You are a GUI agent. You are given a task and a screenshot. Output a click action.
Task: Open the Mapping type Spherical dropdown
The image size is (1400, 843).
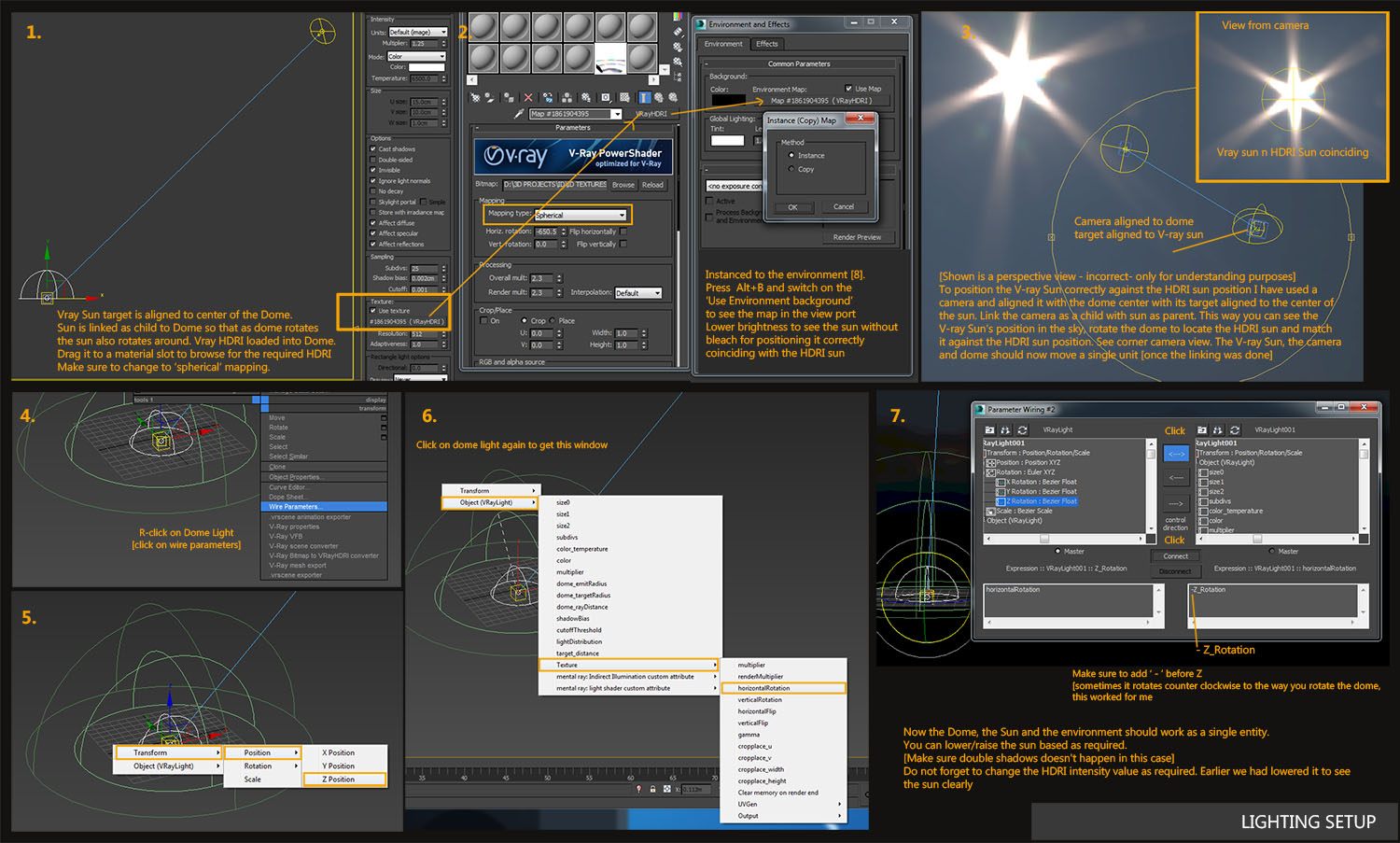(581, 216)
